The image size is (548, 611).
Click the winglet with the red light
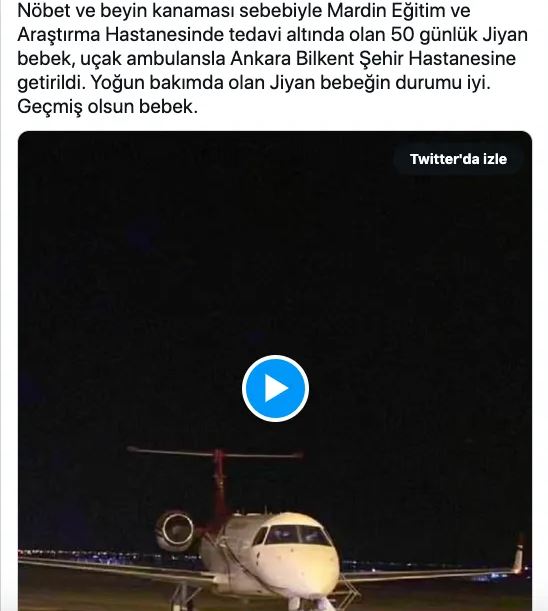pos(519,555)
